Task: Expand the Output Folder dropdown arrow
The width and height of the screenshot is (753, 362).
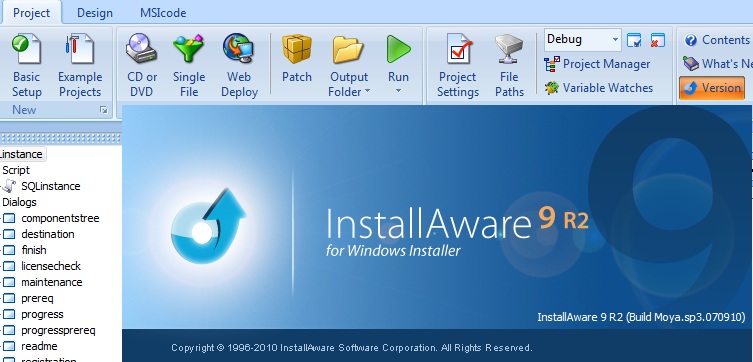Action: (367, 91)
